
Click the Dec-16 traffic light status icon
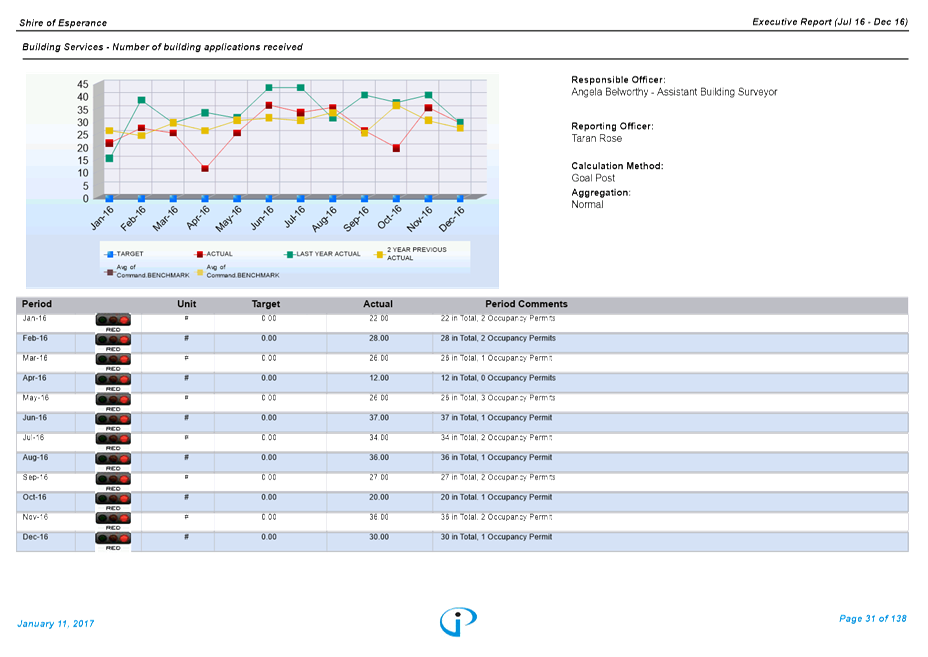click(113, 539)
